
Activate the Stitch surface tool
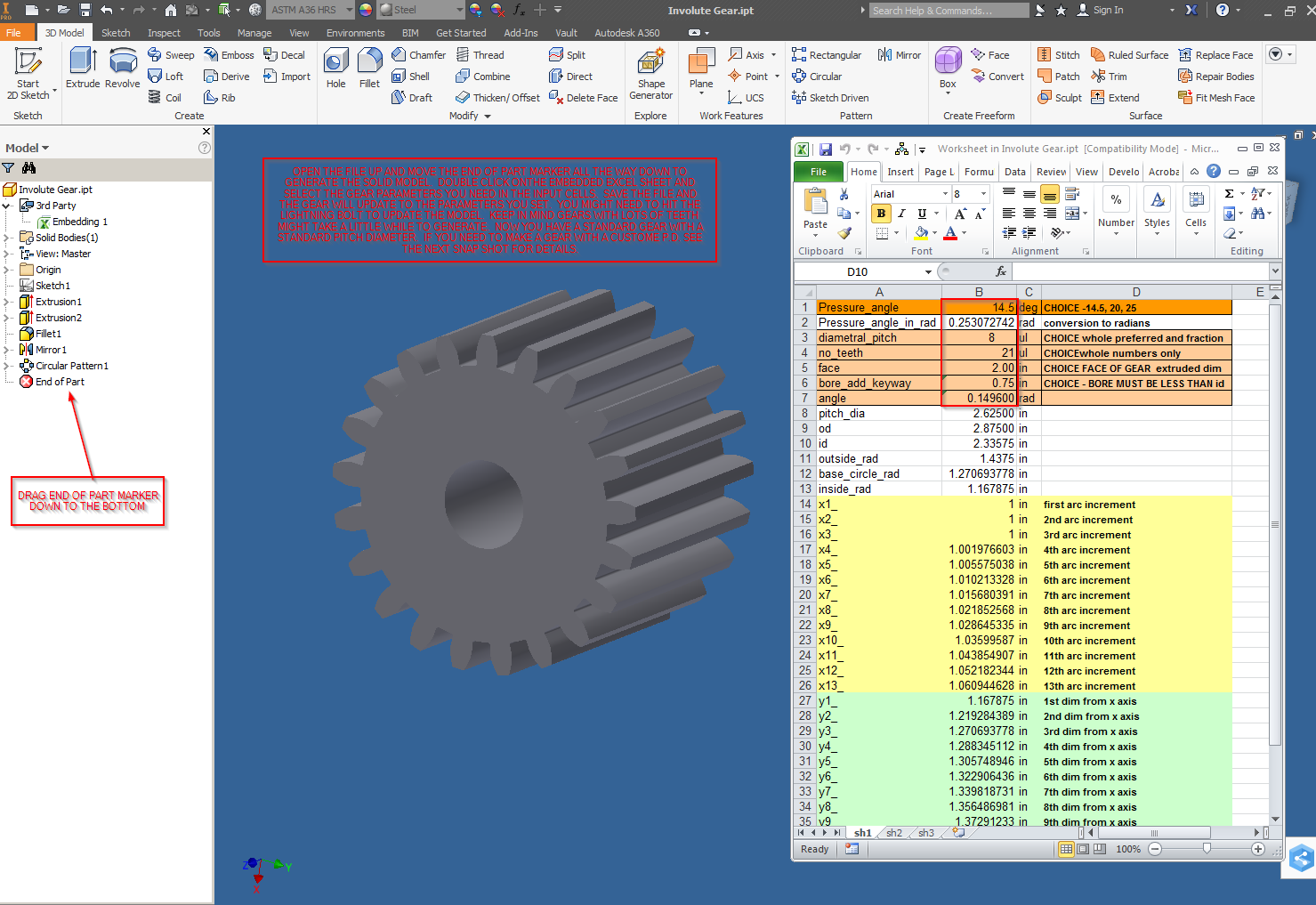[1058, 54]
